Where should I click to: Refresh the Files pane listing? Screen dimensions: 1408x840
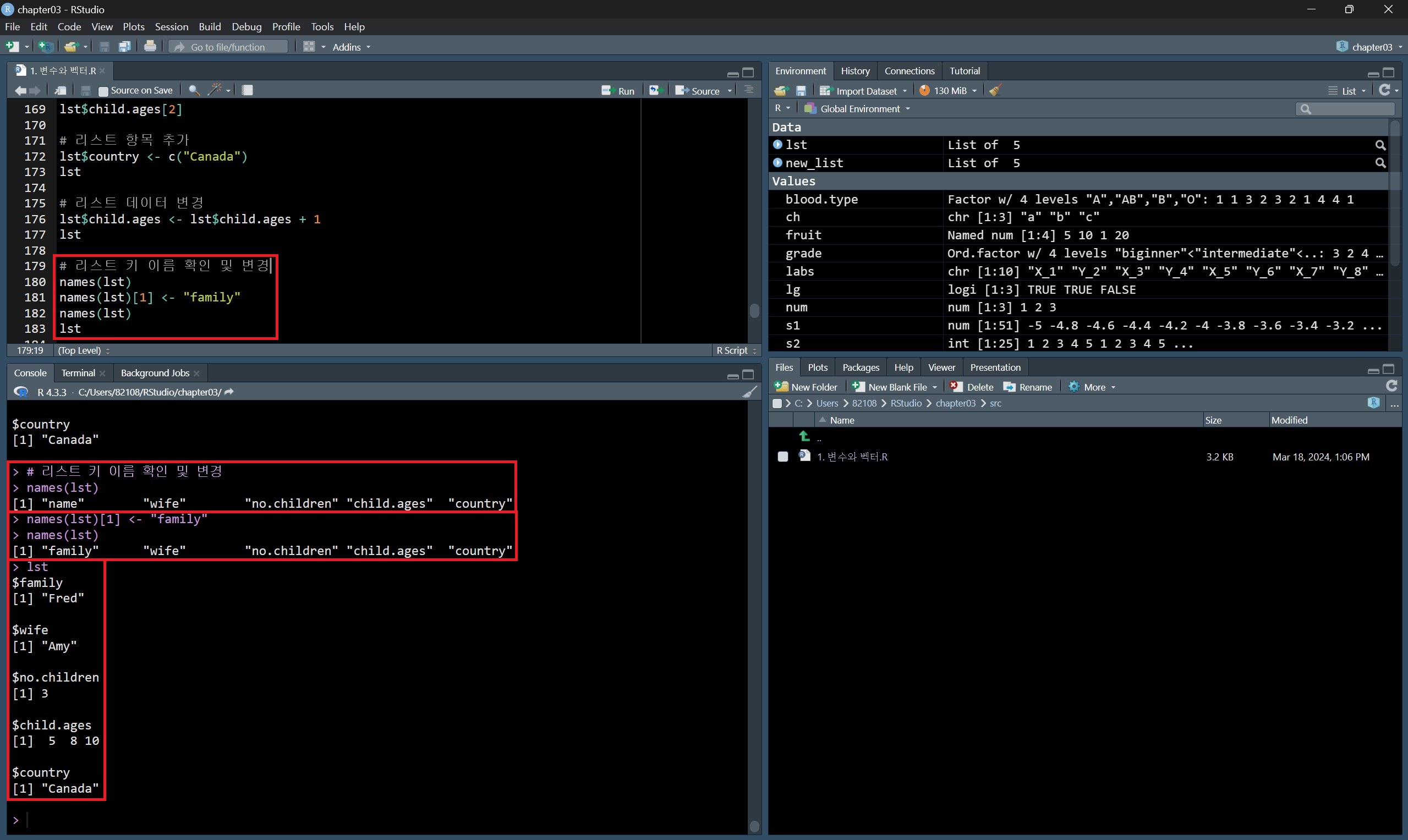1391,386
